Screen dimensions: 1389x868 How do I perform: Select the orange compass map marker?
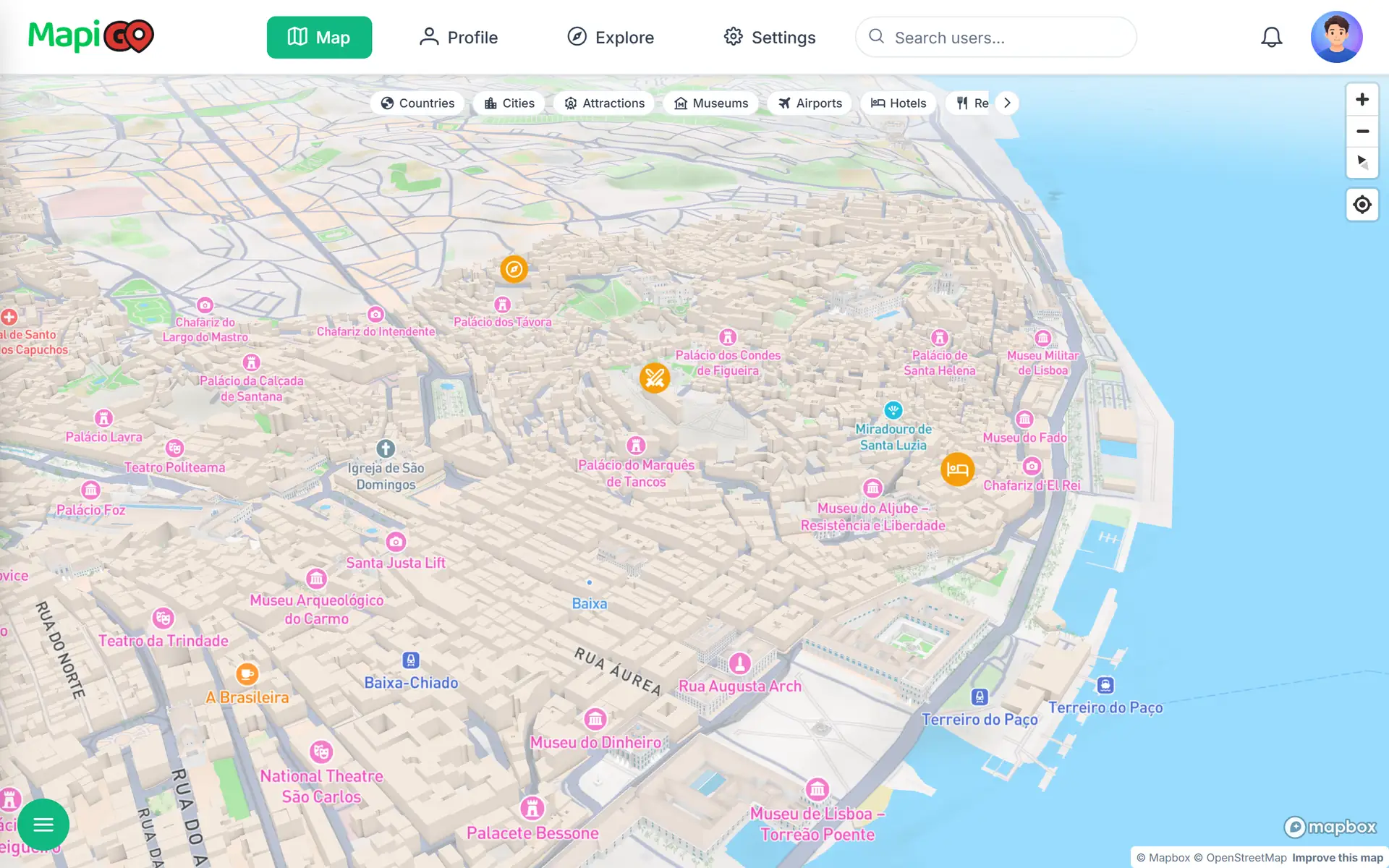[x=514, y=269]
